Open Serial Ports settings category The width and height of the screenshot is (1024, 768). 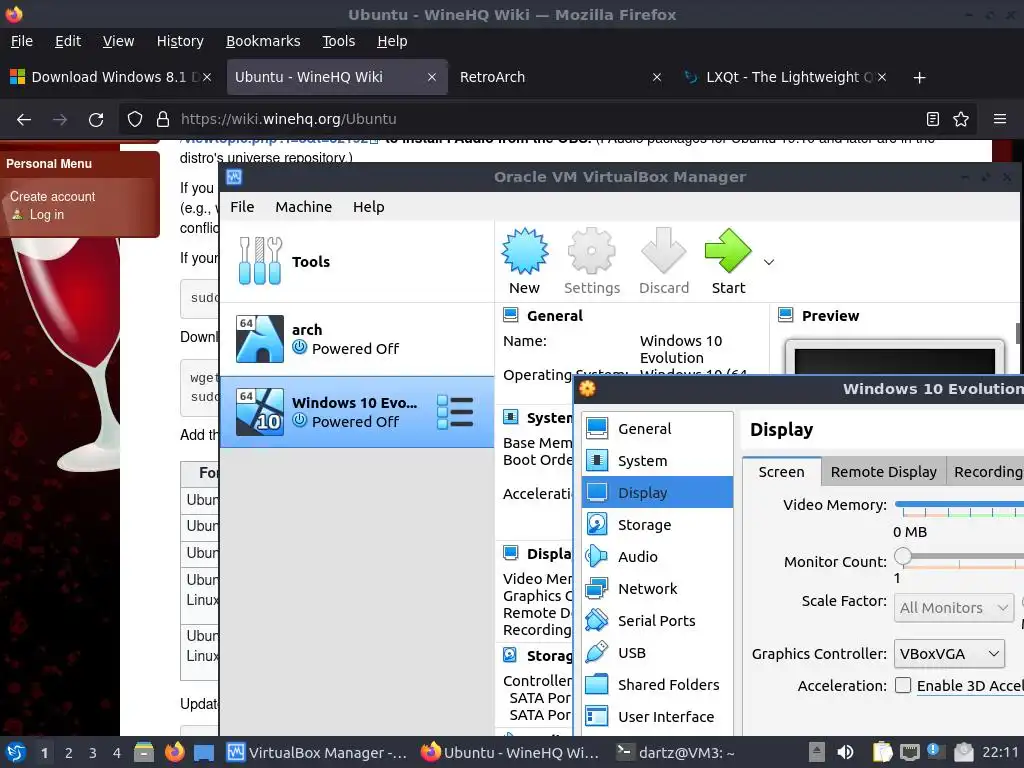point(657,620)
